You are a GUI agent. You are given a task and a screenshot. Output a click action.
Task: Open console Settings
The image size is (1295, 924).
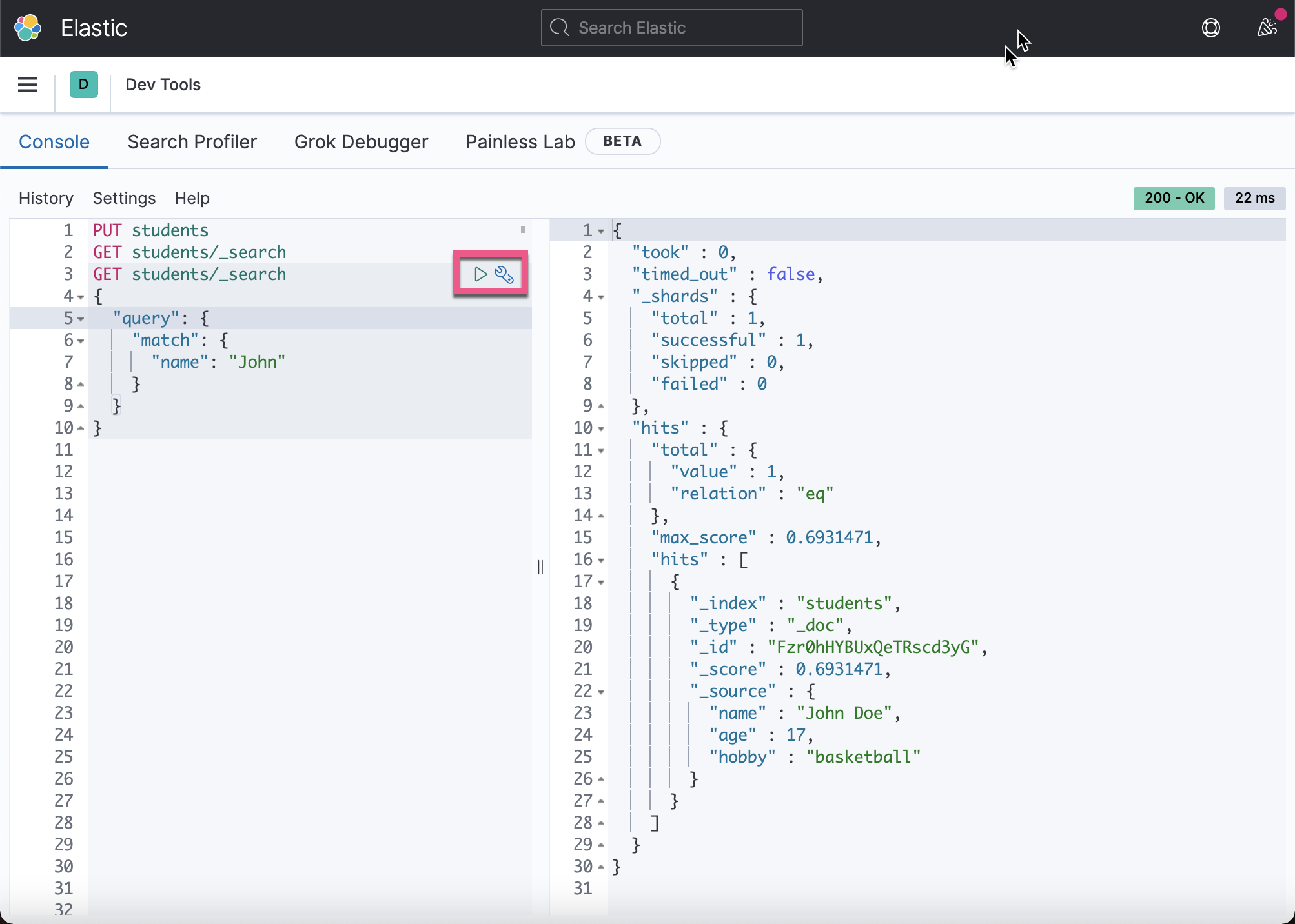coord(124,198)
